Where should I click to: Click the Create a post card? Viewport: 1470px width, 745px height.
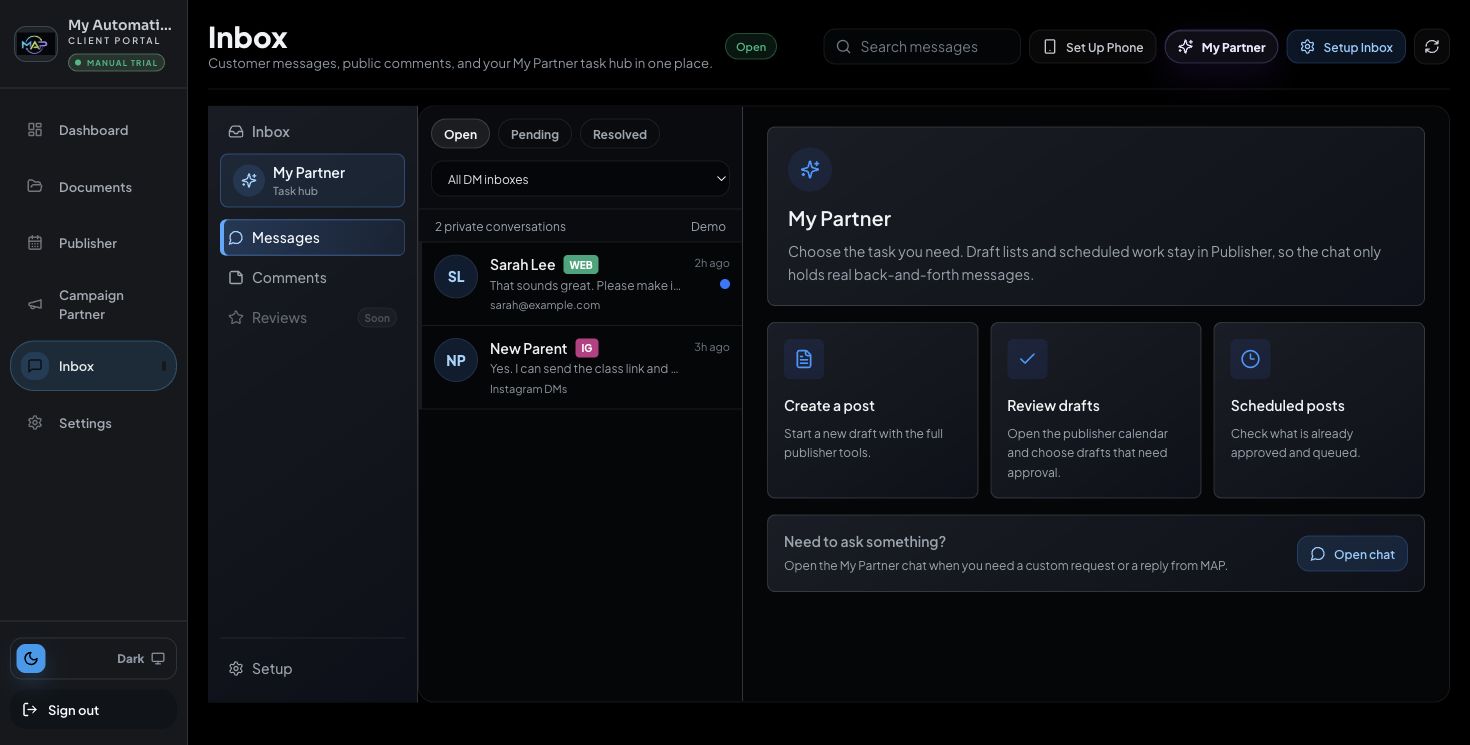872,410
